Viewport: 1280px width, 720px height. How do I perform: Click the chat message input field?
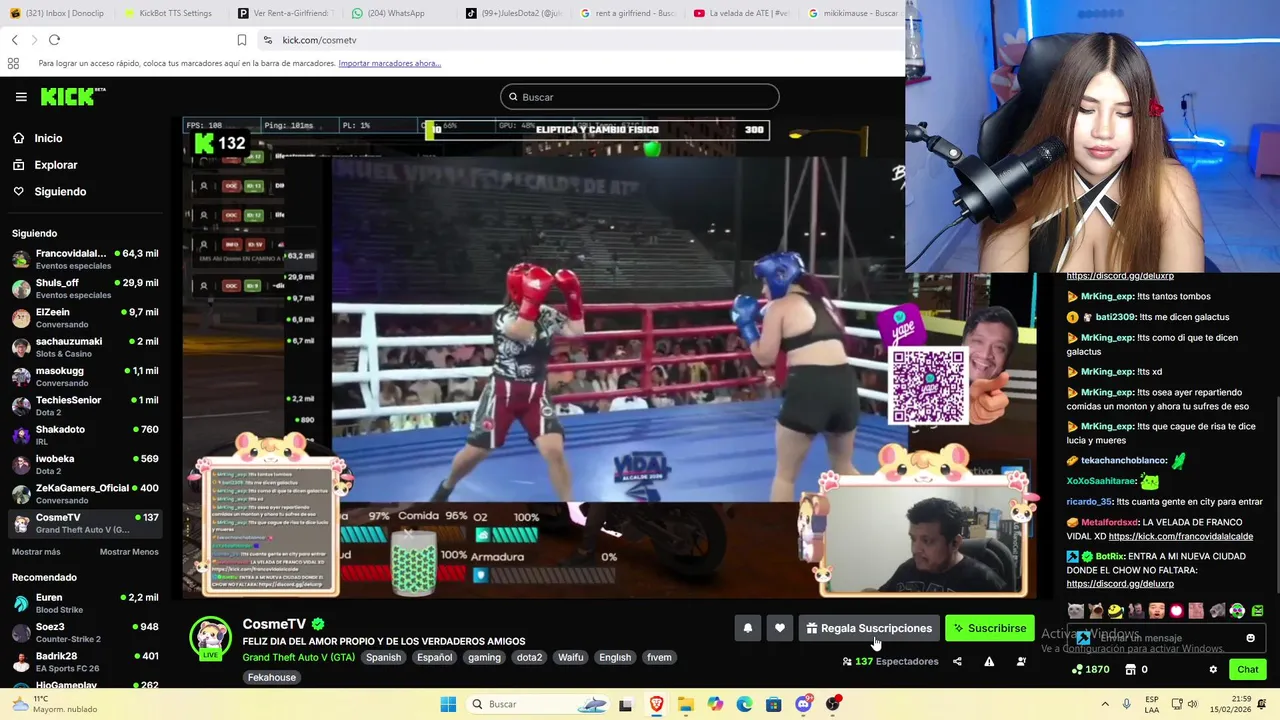(x=1165, y=638)
